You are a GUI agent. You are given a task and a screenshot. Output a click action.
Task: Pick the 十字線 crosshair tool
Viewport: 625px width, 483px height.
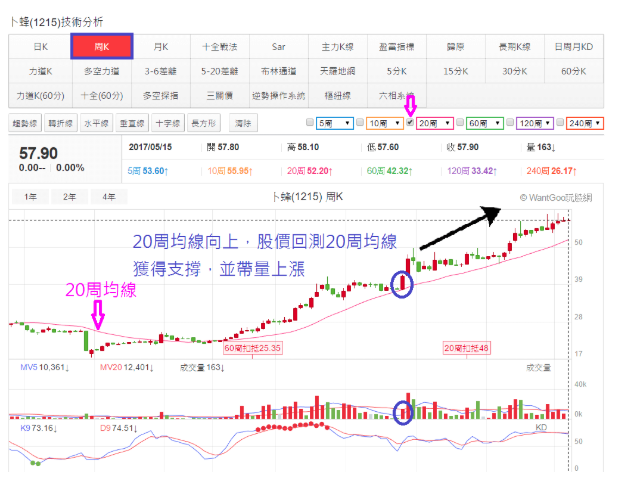click(x=168, y=123)
